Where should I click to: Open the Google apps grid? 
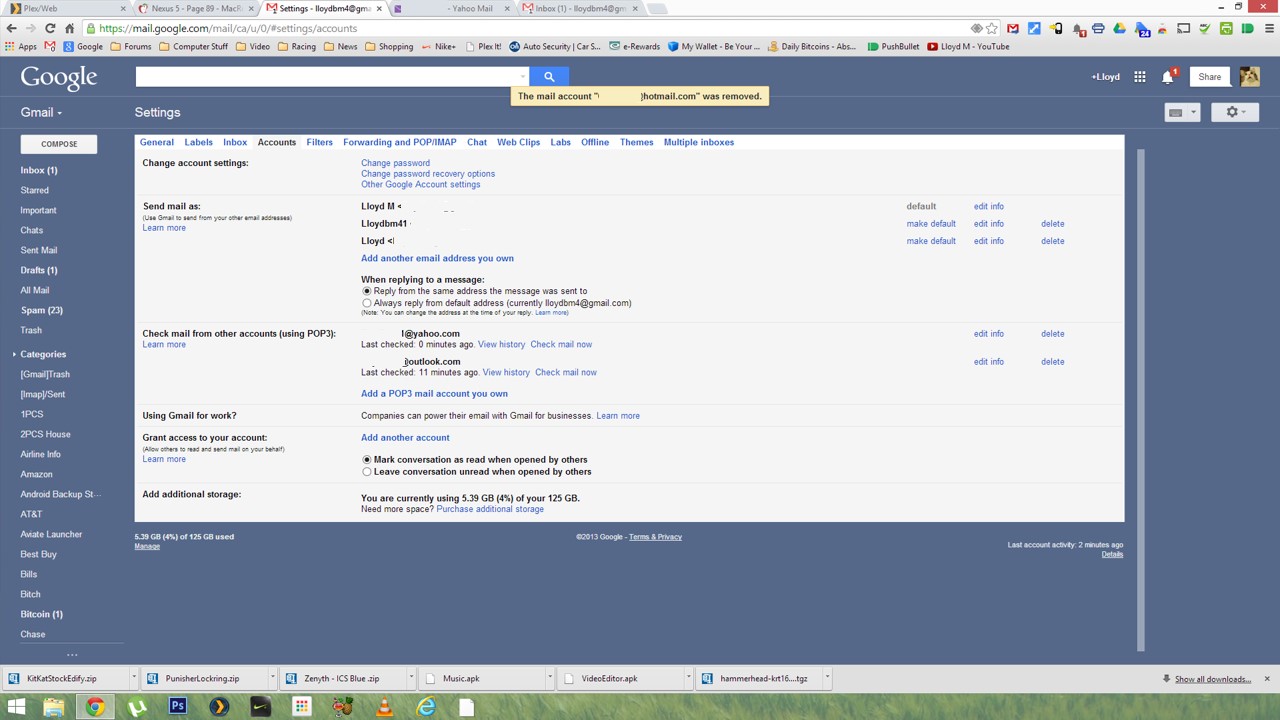click(1139, 77)
